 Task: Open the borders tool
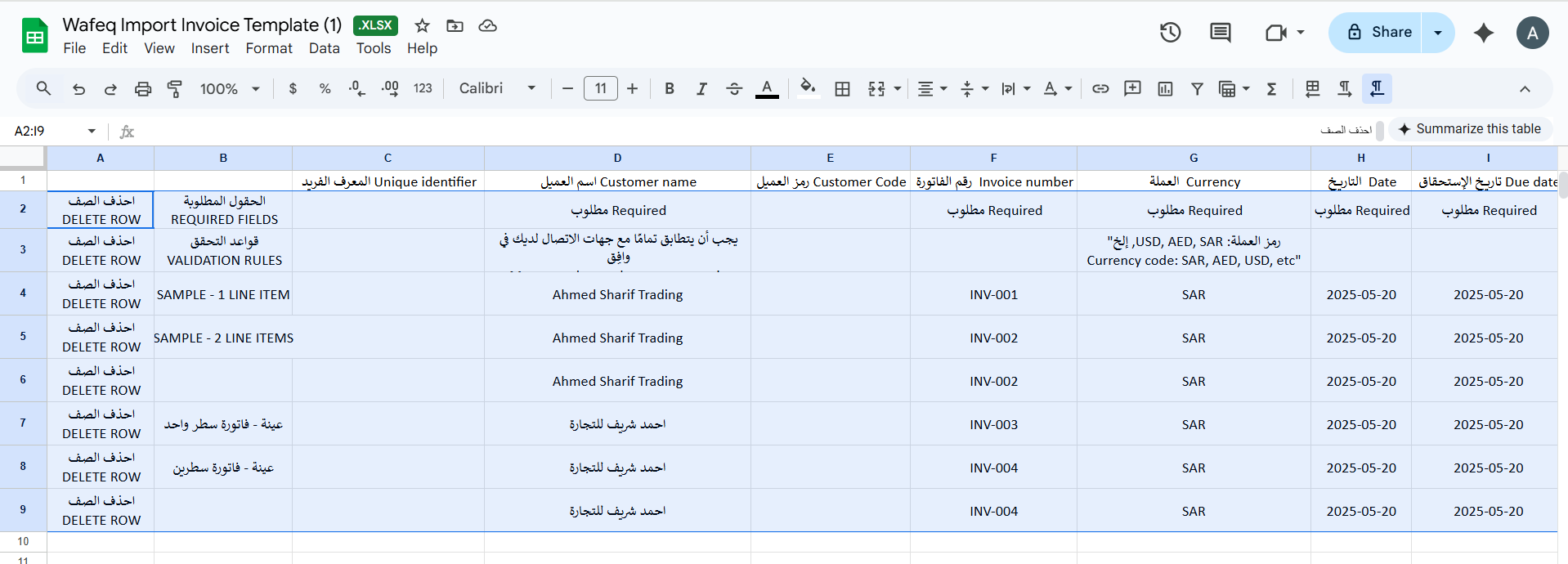(x=842, y=89)
